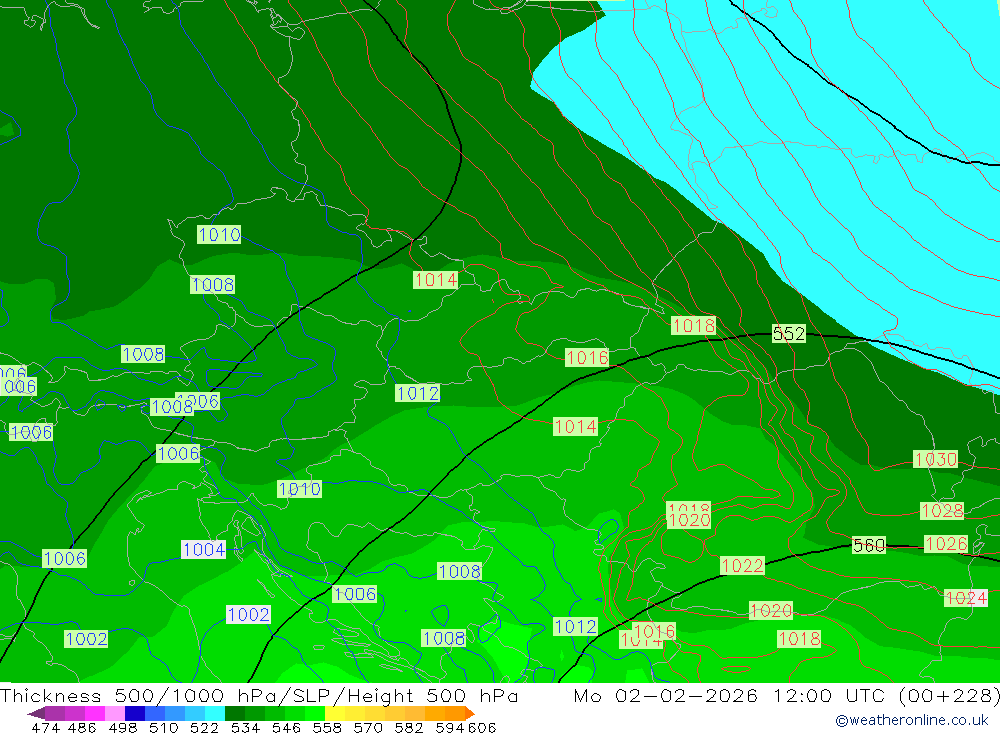
Task: Click the 1026 pressure label
Action: [x=946, y=544]
